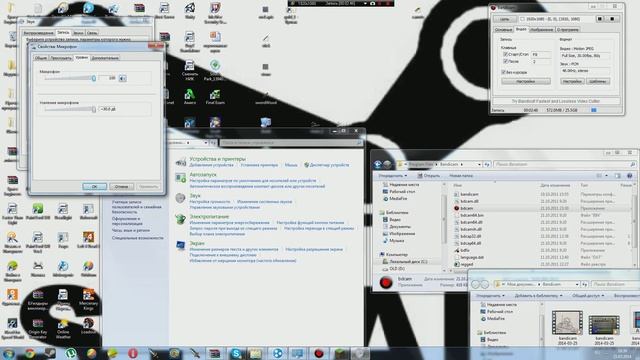This screenshot has height=360, width=640.
Task: Toggle the Старт/Стоп hotkey checkbox in Bandicam
Action: [x=505, y=54]
